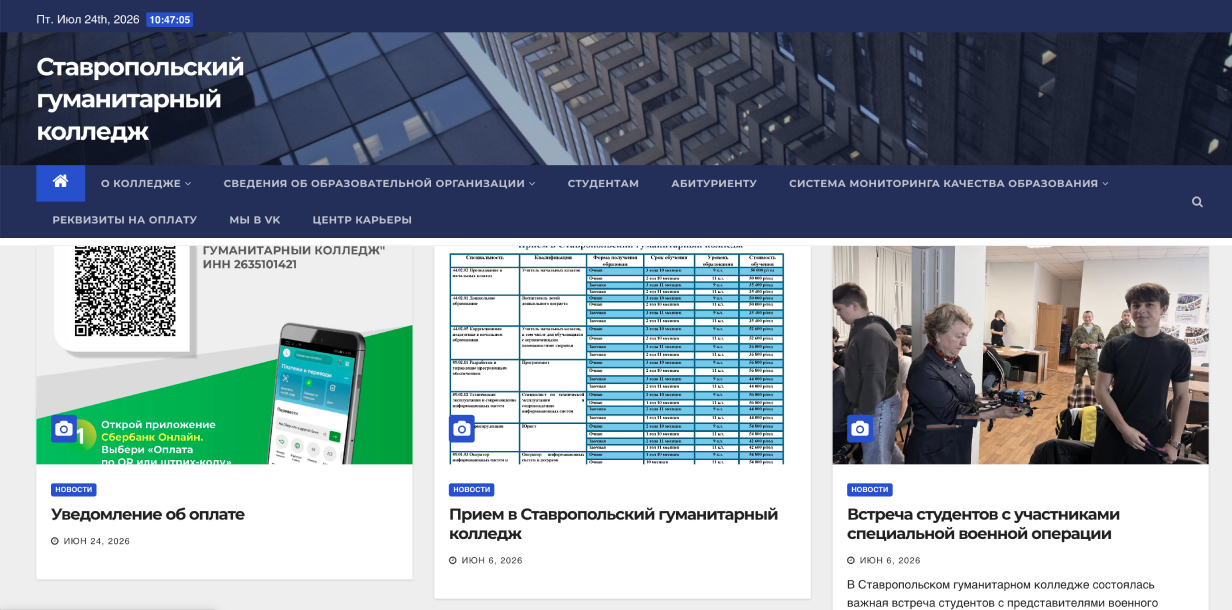Viewport: 1232px width, 610px height.
Task: Click clock icon beside Июн 24, 2026
Action: (x=54, y=541)
